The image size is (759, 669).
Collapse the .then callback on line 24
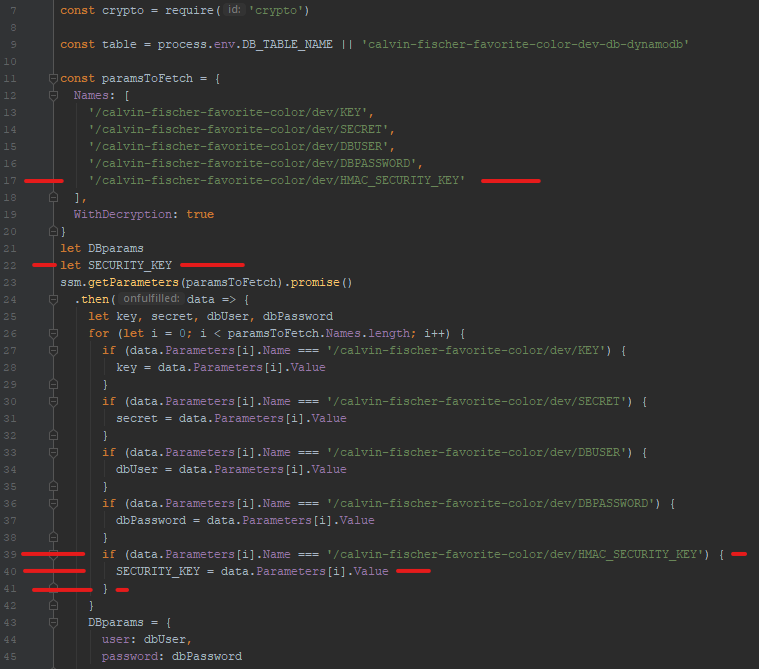53,300
